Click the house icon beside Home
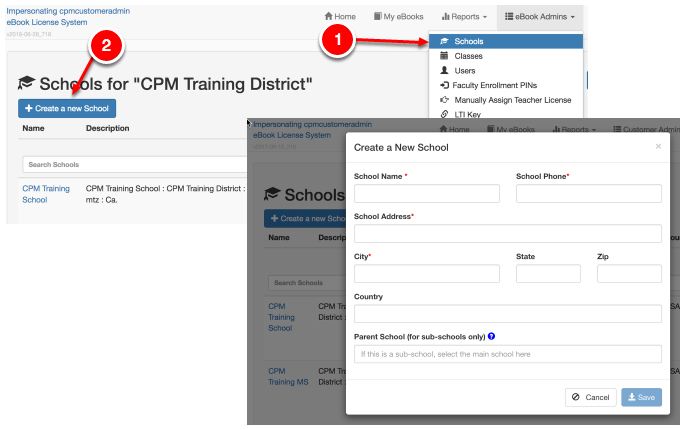 tap(329, 16)
